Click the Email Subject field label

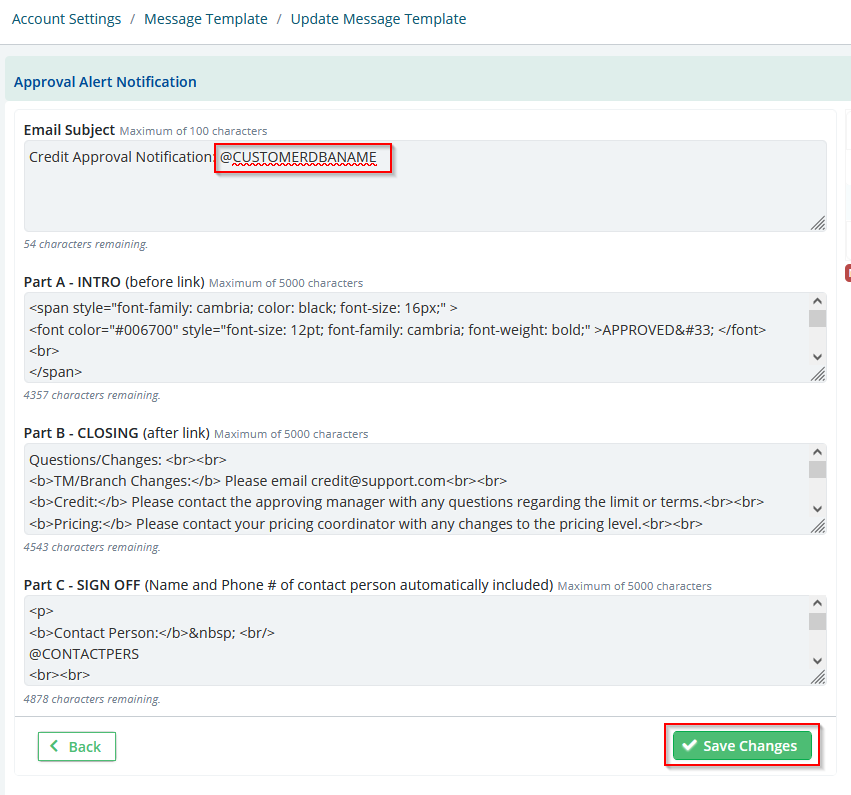(69, 130)
